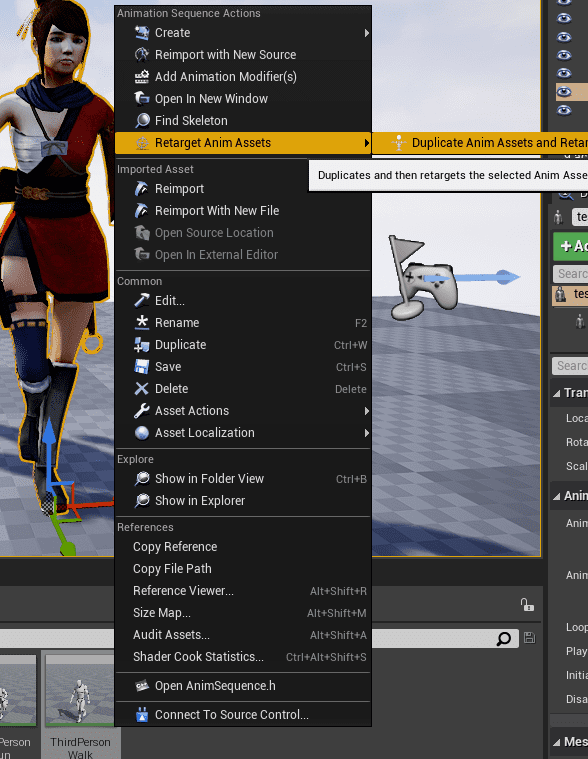Click Connect To Source Control icon
Viewport: 588px width, 759px height.
pyautogui.click(x=142, y=715)
